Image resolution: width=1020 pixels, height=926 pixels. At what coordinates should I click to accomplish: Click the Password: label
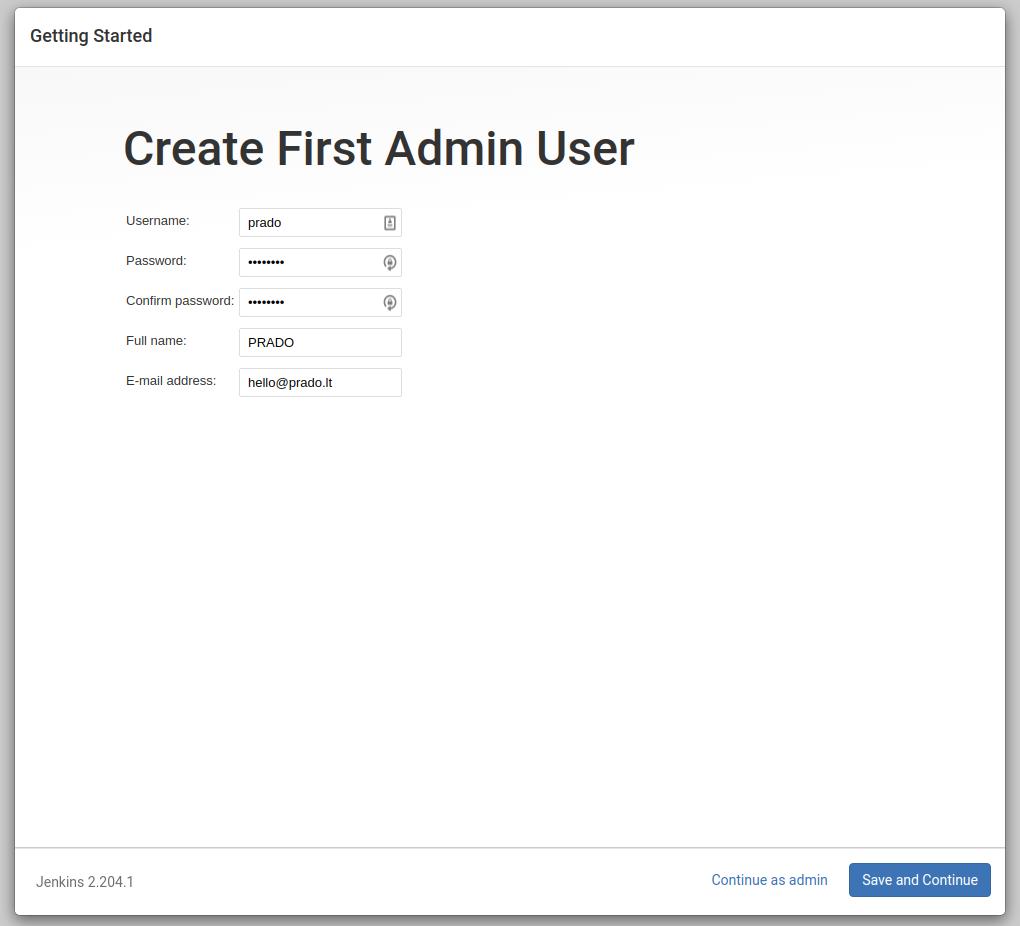156,260
